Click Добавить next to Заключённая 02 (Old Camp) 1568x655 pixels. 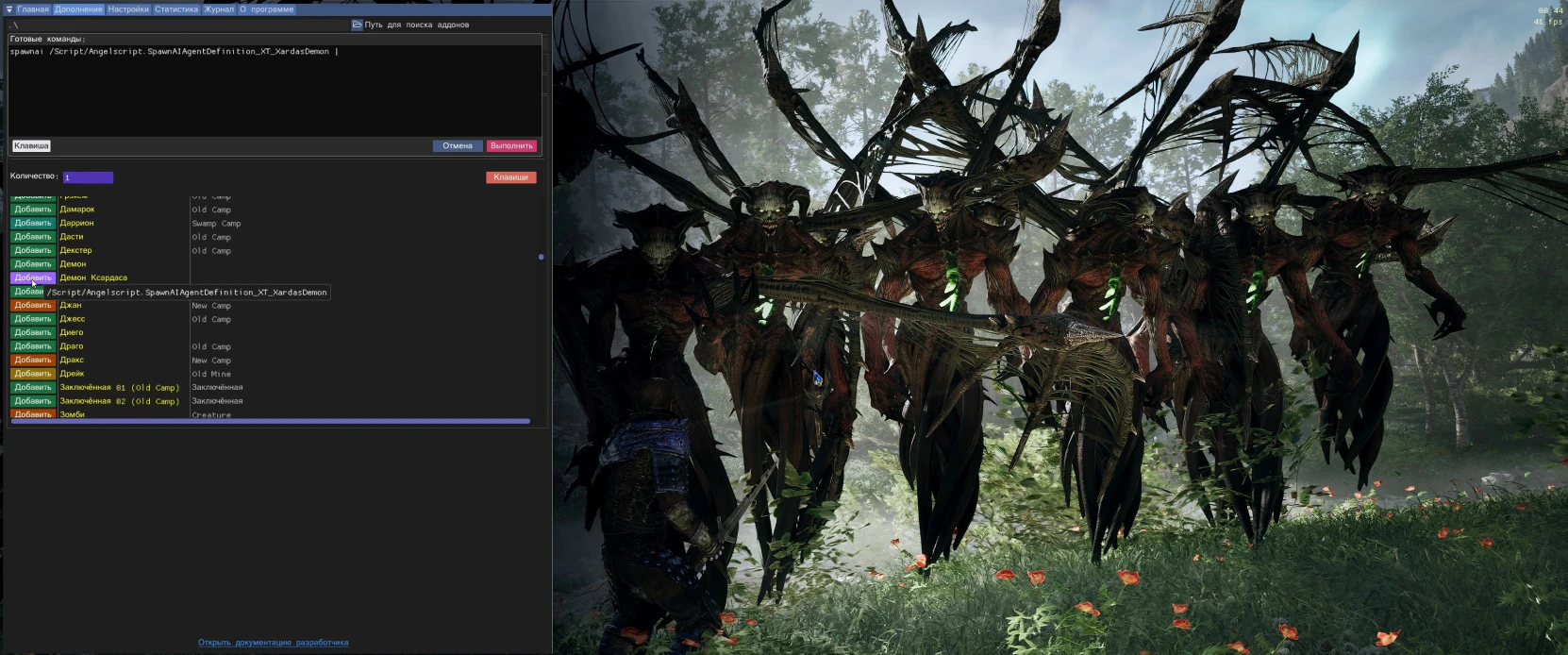(x=33, y=401)
